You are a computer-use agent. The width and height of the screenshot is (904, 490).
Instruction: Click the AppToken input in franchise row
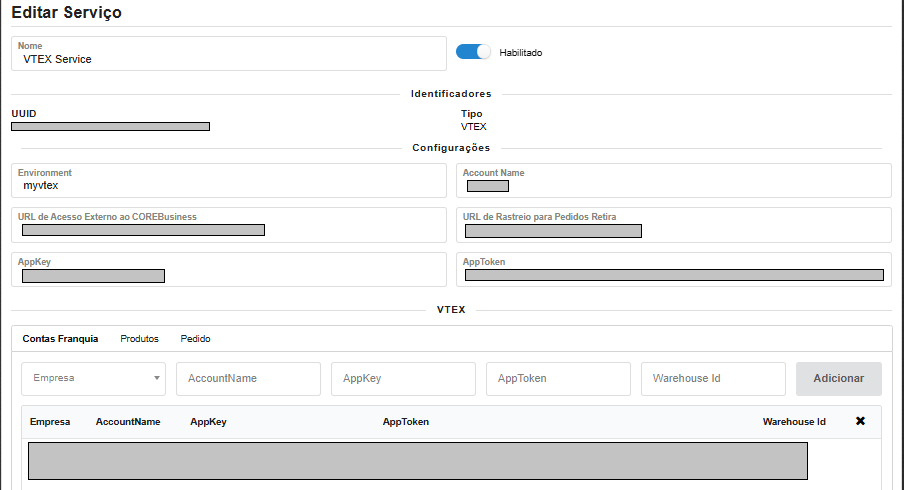(558, 379)
